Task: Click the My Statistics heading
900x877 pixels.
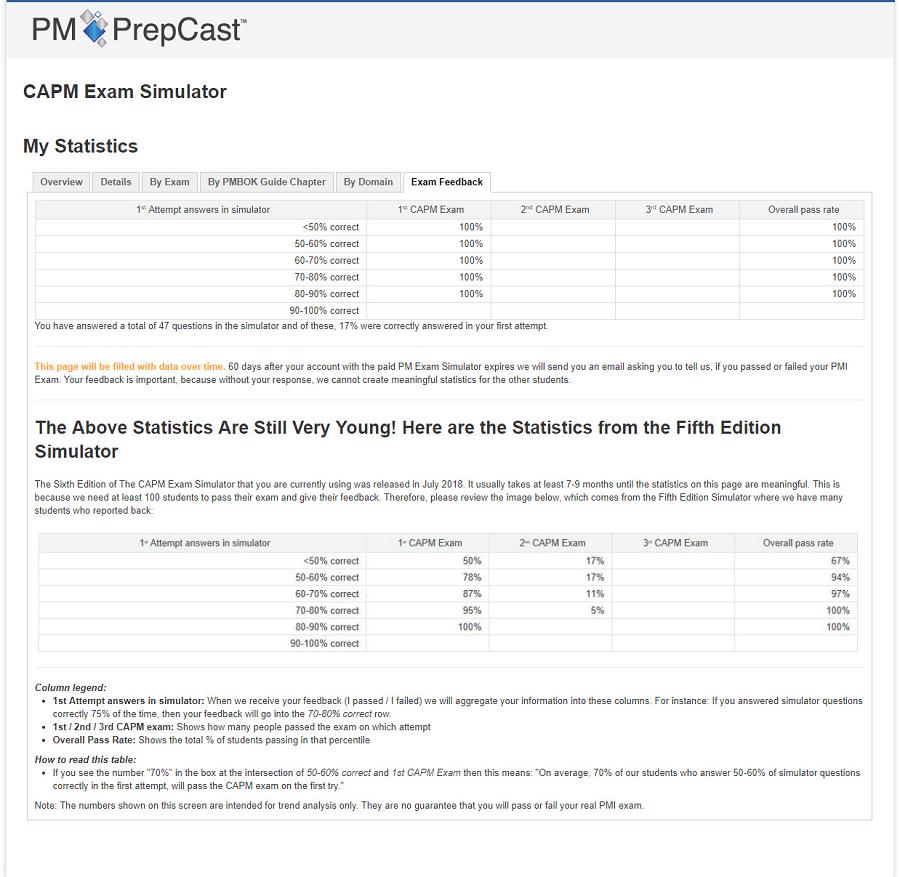Action: pyautogui.click(x=80, y=146)
